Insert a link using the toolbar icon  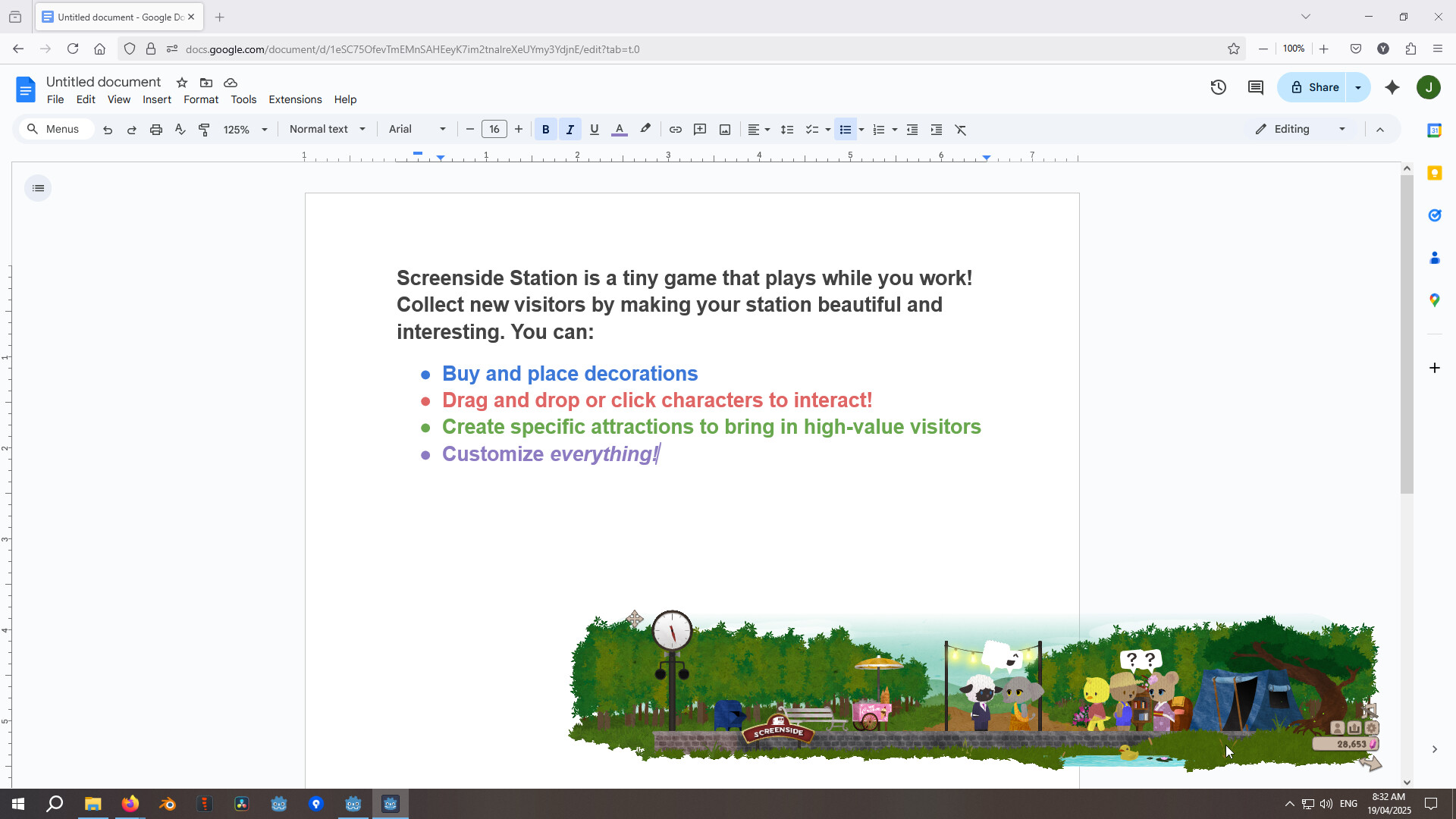point(676,129)
